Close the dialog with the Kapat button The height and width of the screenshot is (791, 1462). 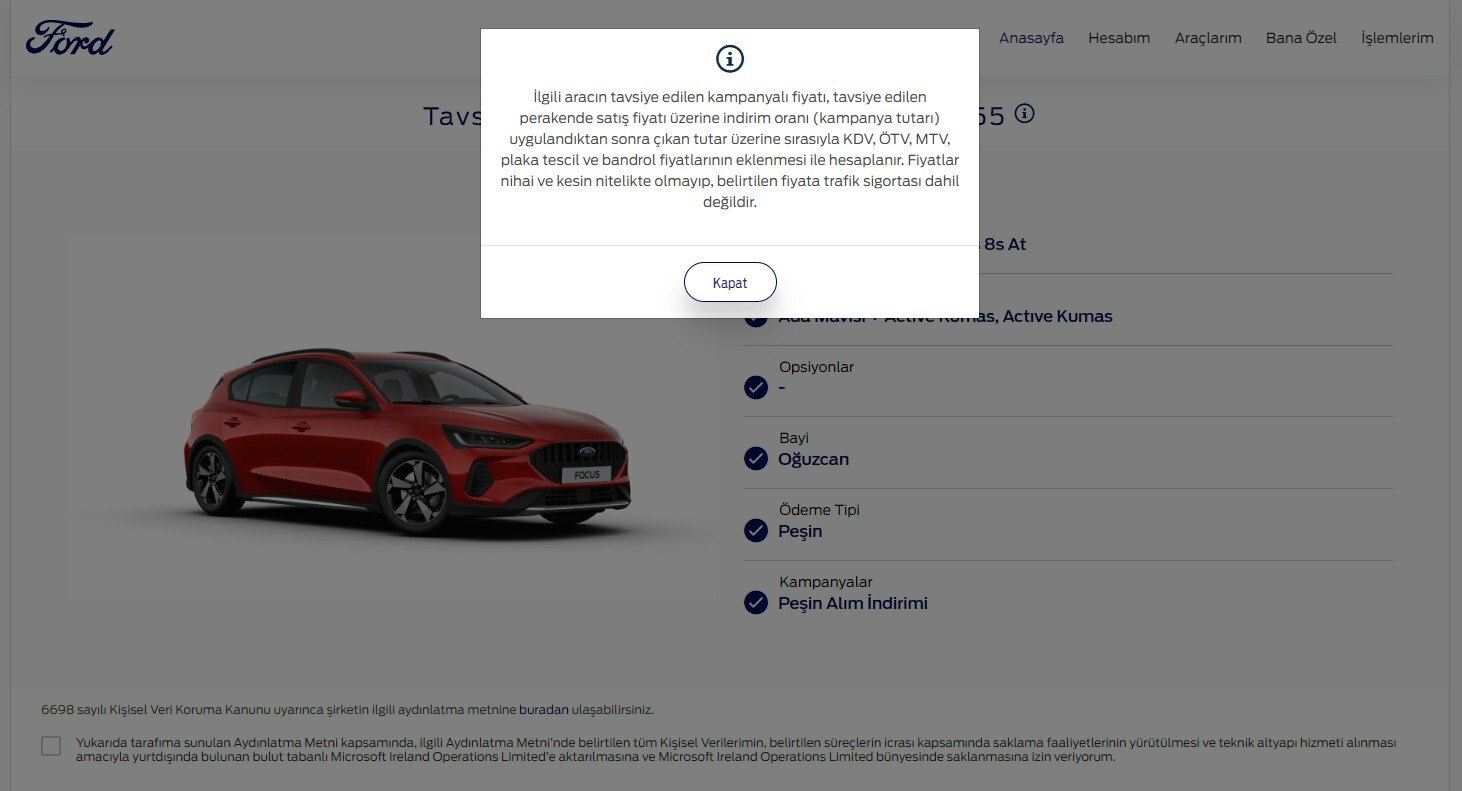coord(730,282)
